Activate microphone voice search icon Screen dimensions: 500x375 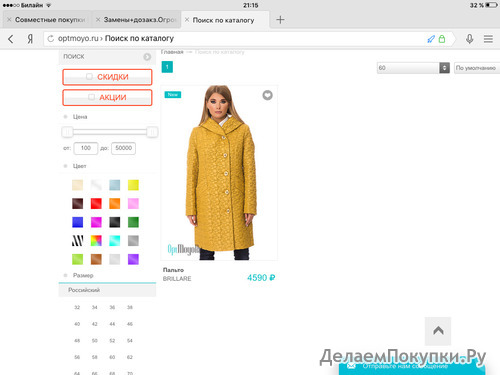[470, 39]
